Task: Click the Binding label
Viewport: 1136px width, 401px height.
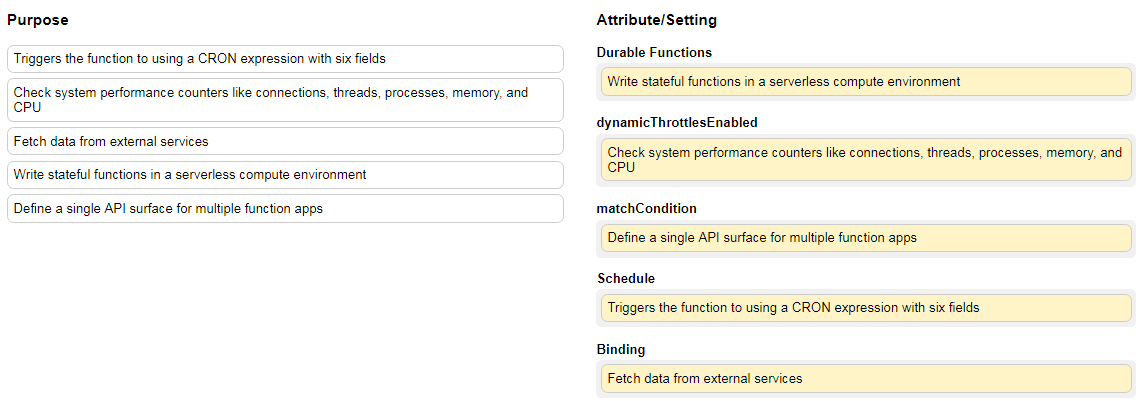Action: (621, 350)
